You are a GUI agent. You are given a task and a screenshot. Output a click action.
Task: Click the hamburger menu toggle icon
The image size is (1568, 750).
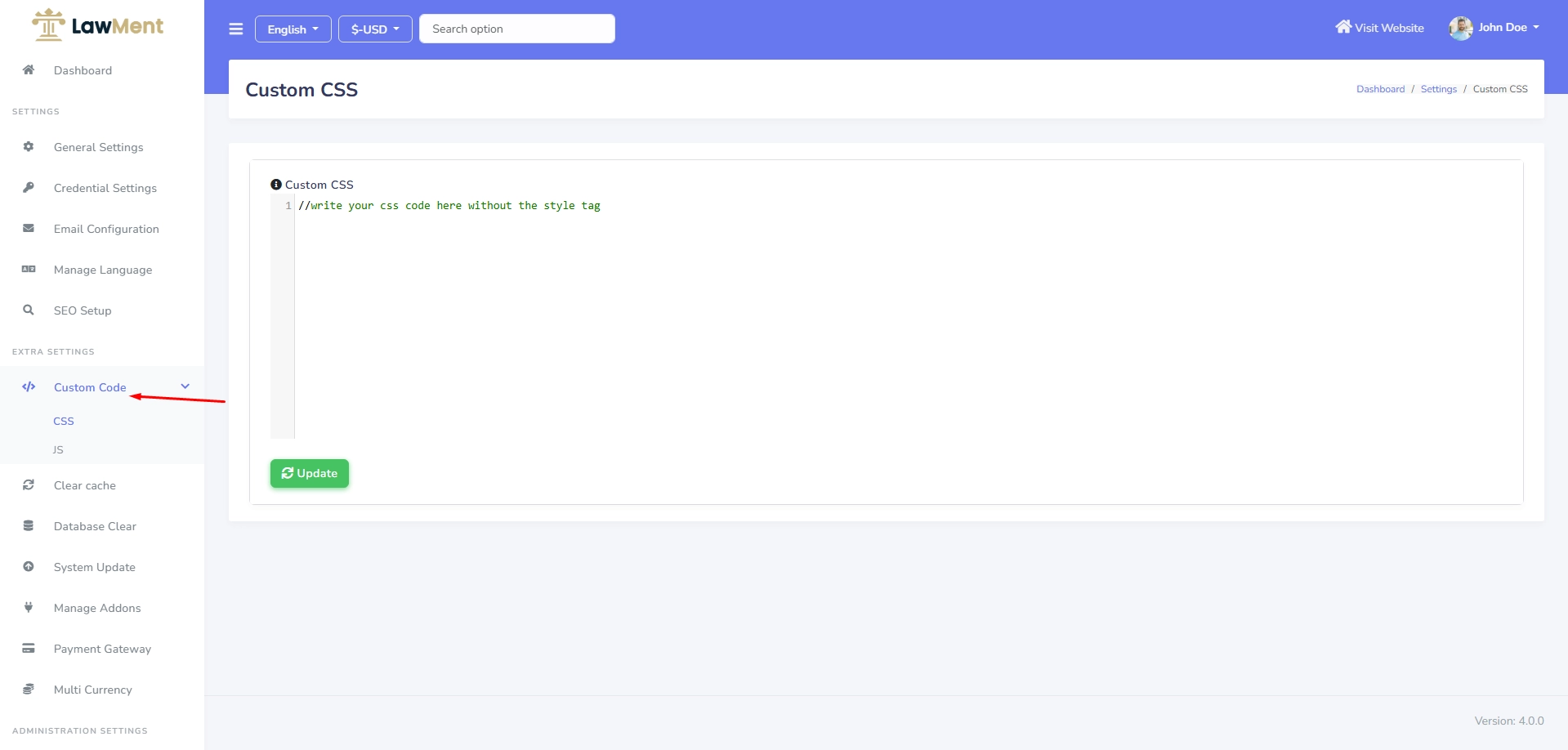click(x=236, y=29)
